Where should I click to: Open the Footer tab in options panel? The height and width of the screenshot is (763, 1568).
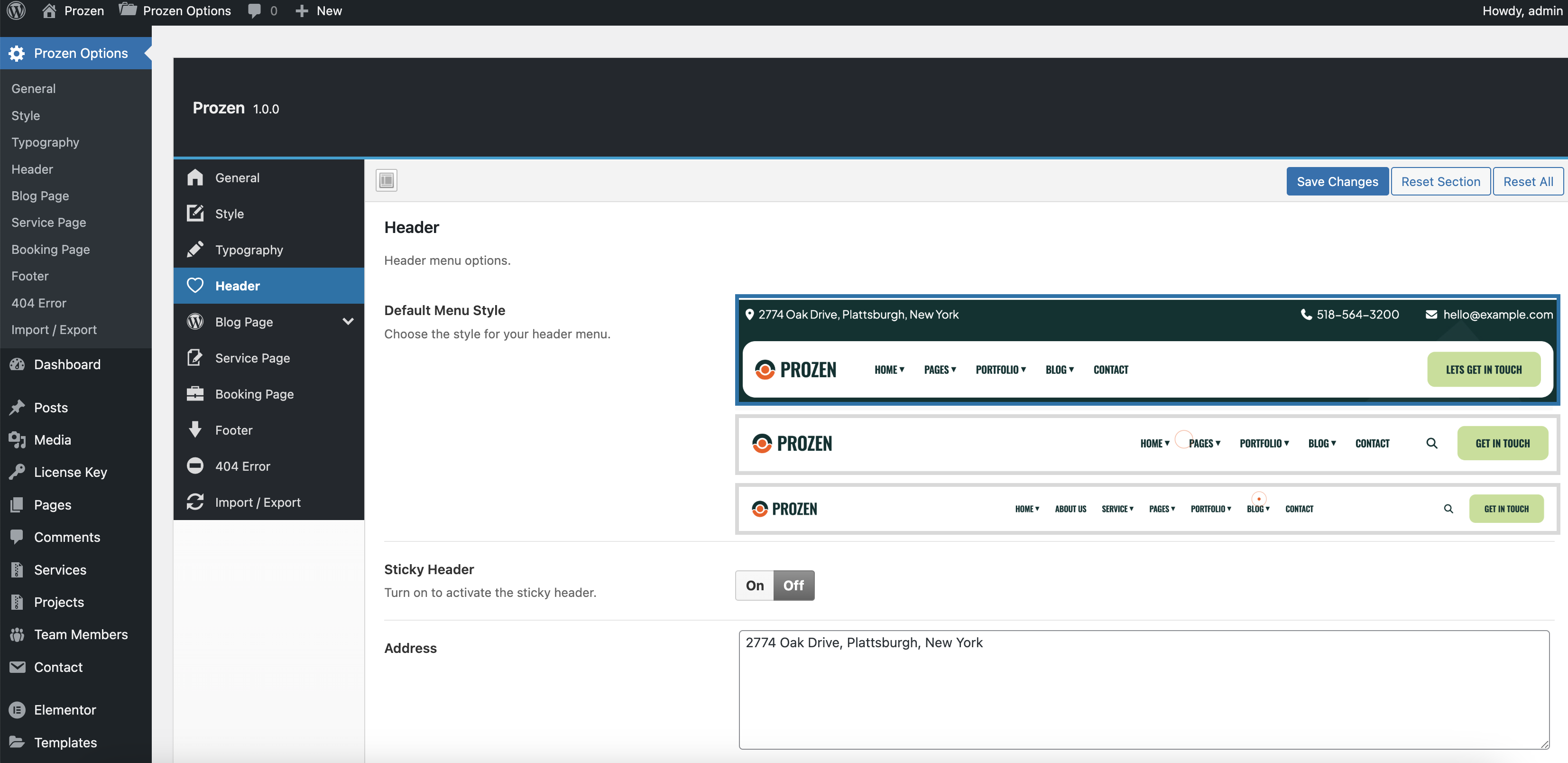234,430
